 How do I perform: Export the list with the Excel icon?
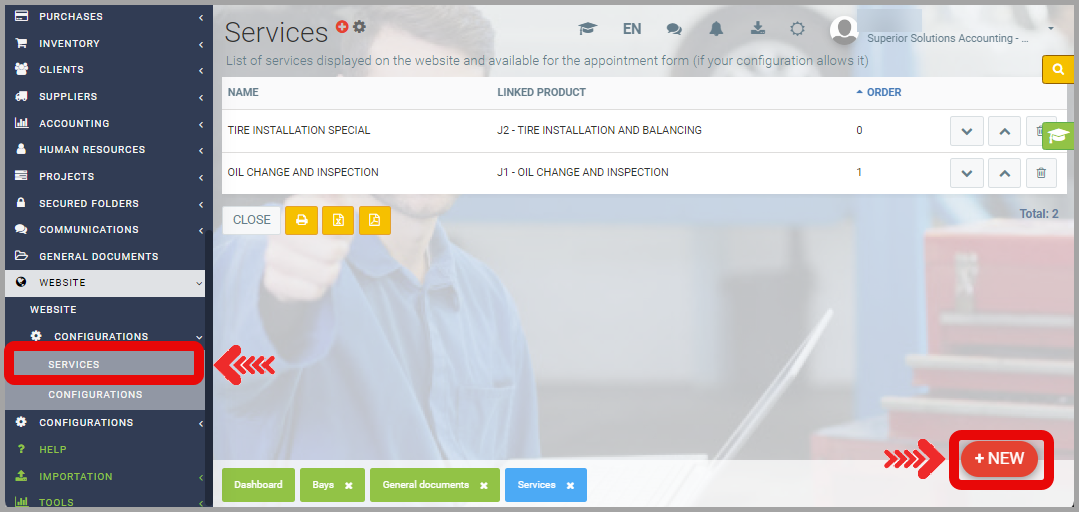tap(338, 220)
